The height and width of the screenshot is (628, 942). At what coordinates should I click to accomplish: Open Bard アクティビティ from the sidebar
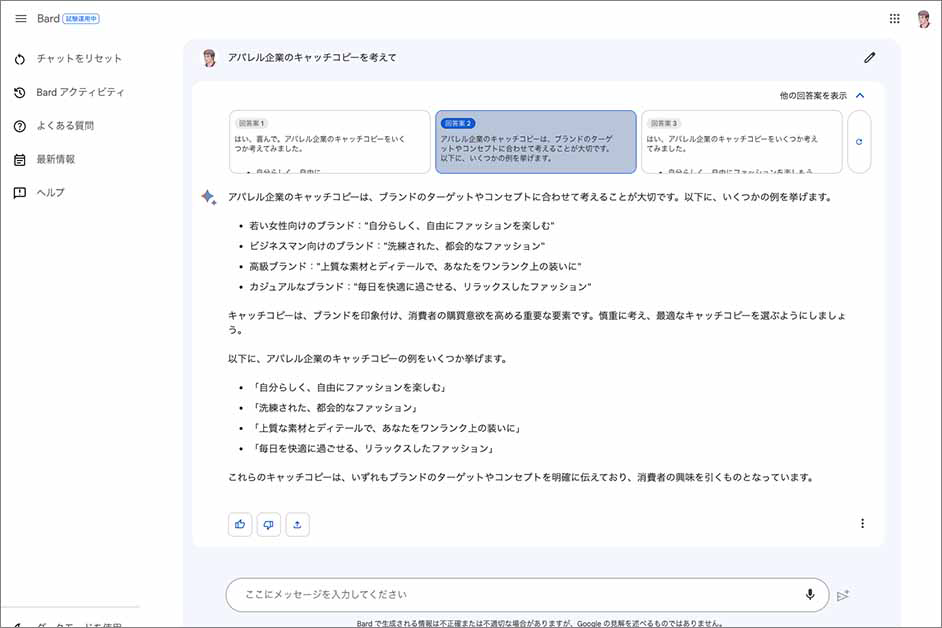tap(80, 93)
